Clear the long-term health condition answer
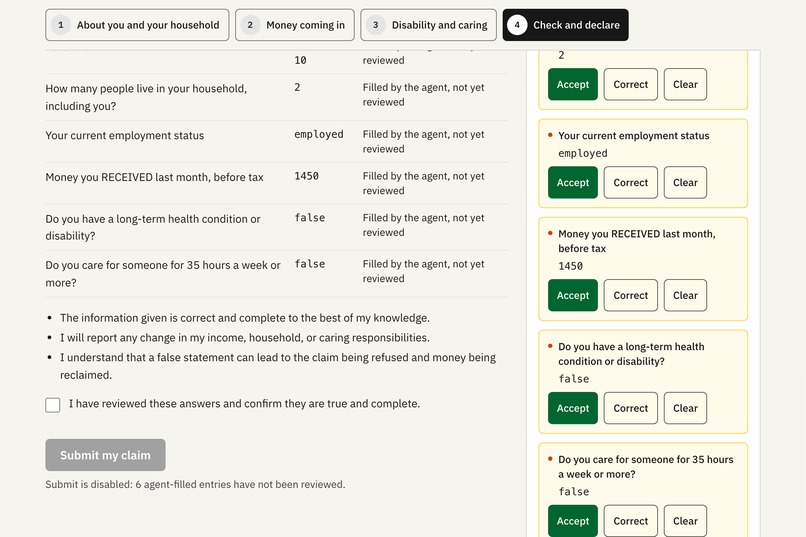 [x=685, y=408]
